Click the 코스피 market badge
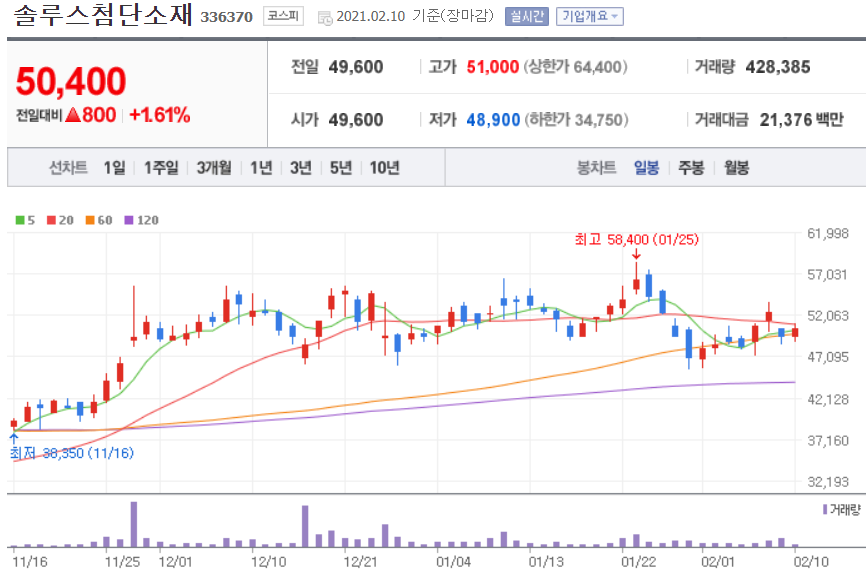 [x=283, y=16]
